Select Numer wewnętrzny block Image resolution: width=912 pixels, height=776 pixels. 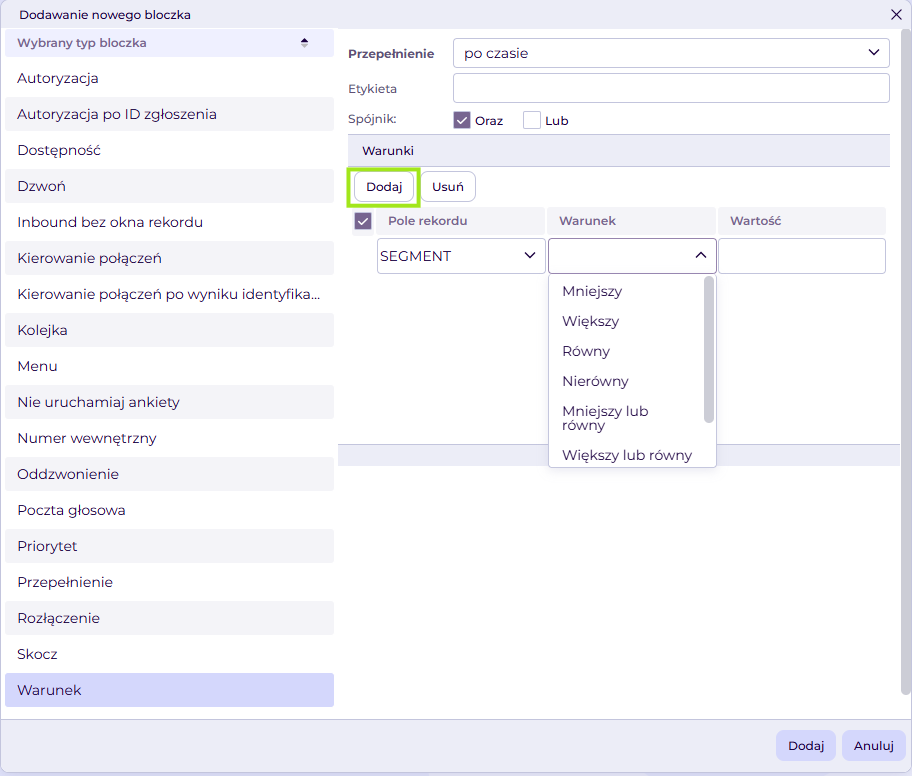point(169,439)
